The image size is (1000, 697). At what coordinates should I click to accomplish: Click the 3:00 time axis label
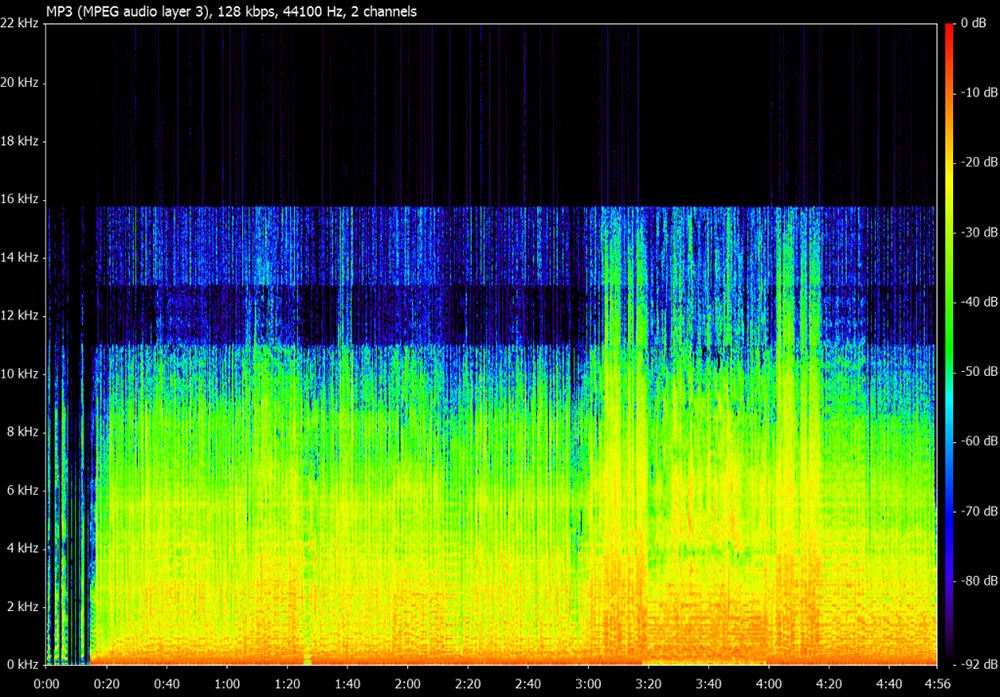coord(588,684)
